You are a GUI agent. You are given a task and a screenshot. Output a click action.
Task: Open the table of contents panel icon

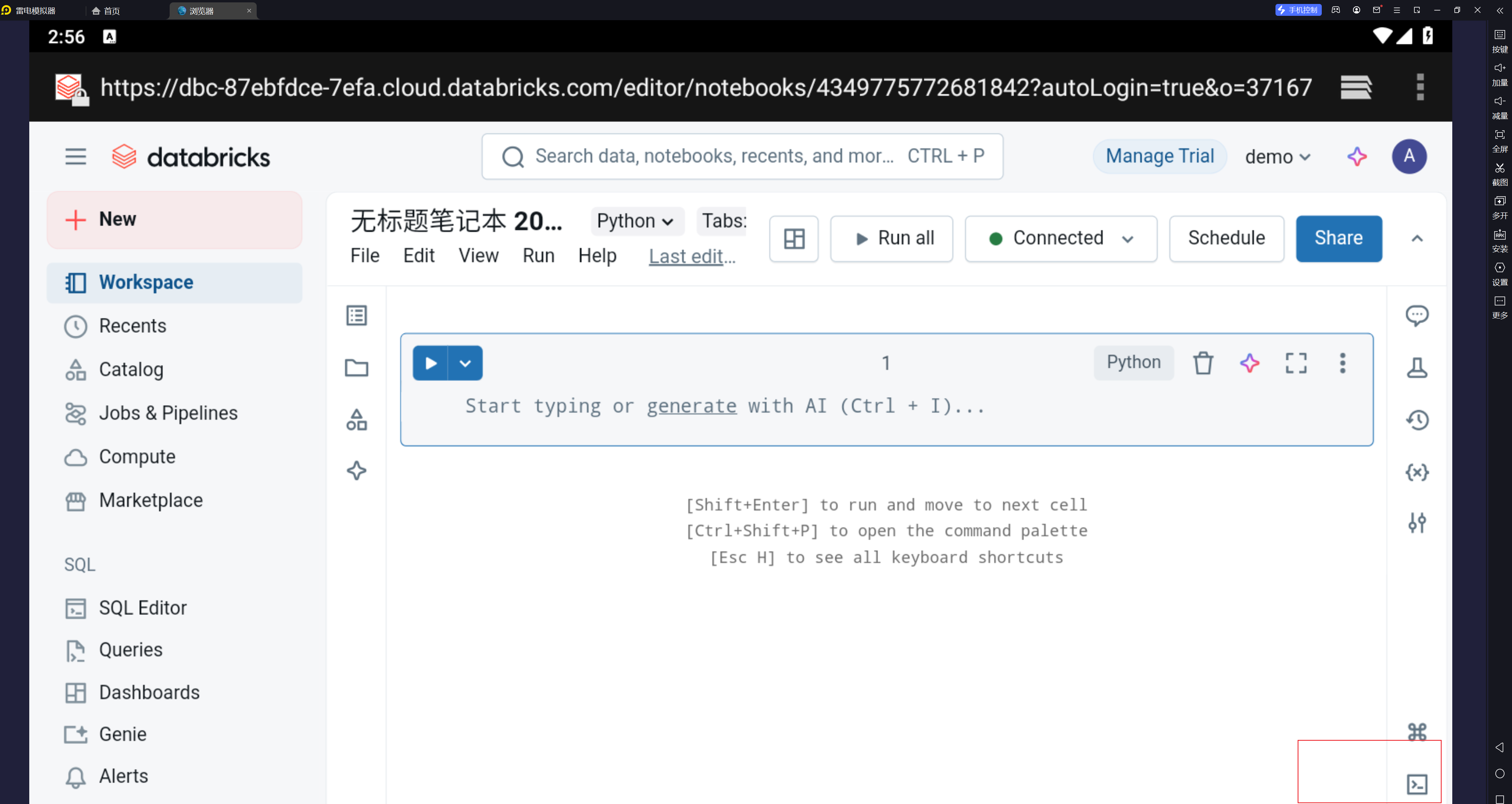click(x=356, y=315)
